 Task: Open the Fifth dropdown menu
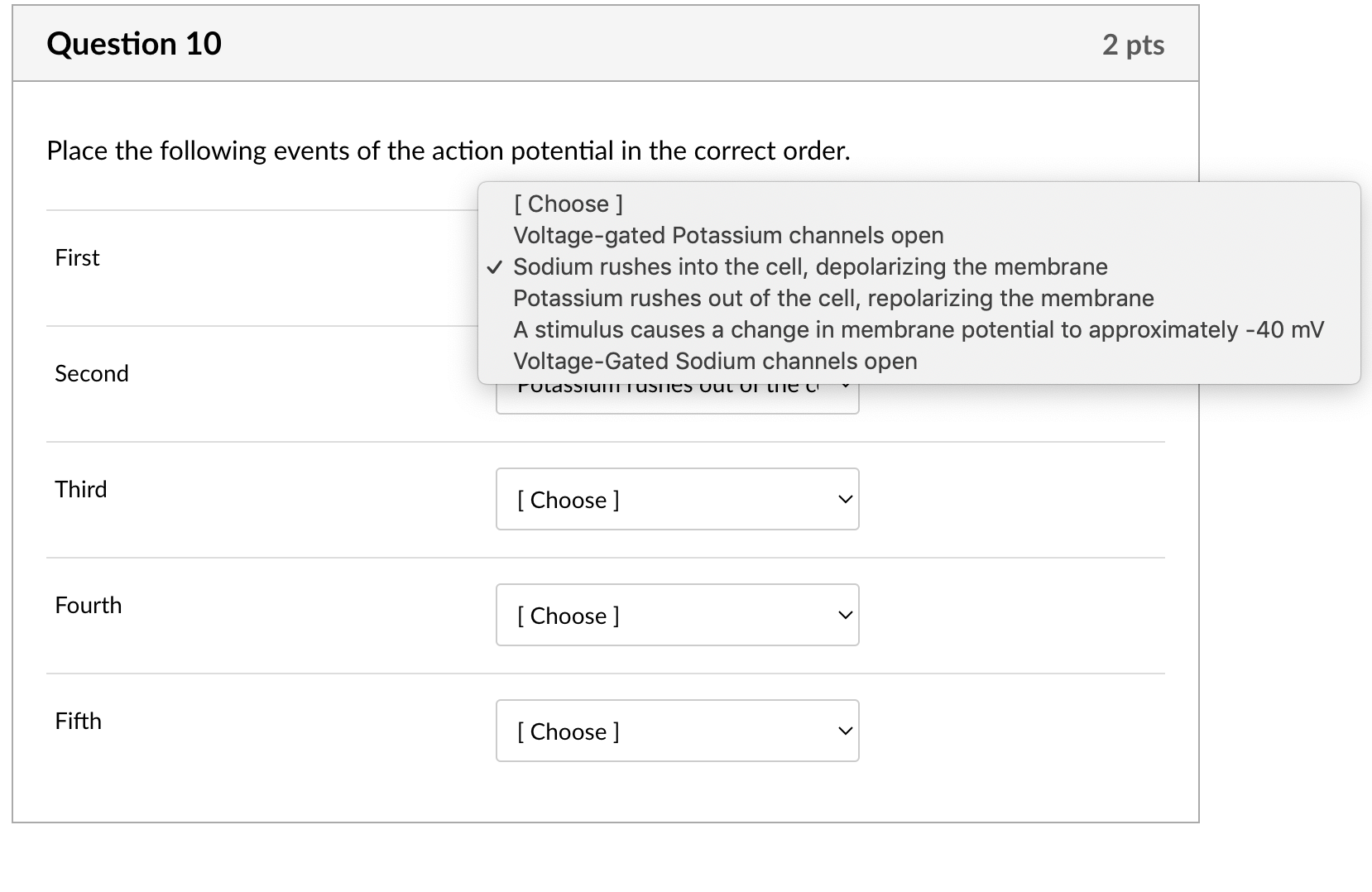click(677, 731)
